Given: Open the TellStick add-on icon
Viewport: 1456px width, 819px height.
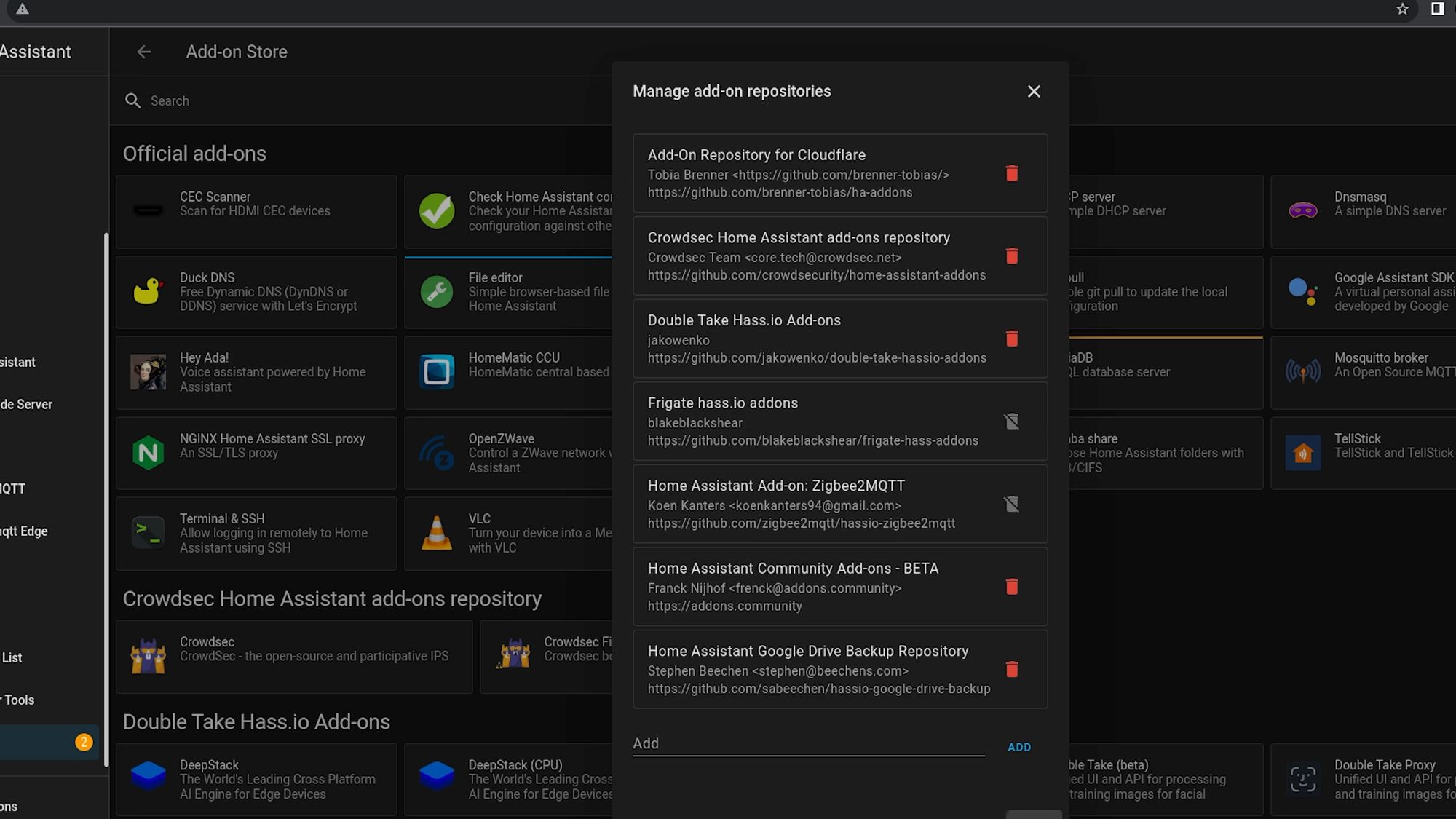Looking at the screenshot, I should (x=1303, y=453).
